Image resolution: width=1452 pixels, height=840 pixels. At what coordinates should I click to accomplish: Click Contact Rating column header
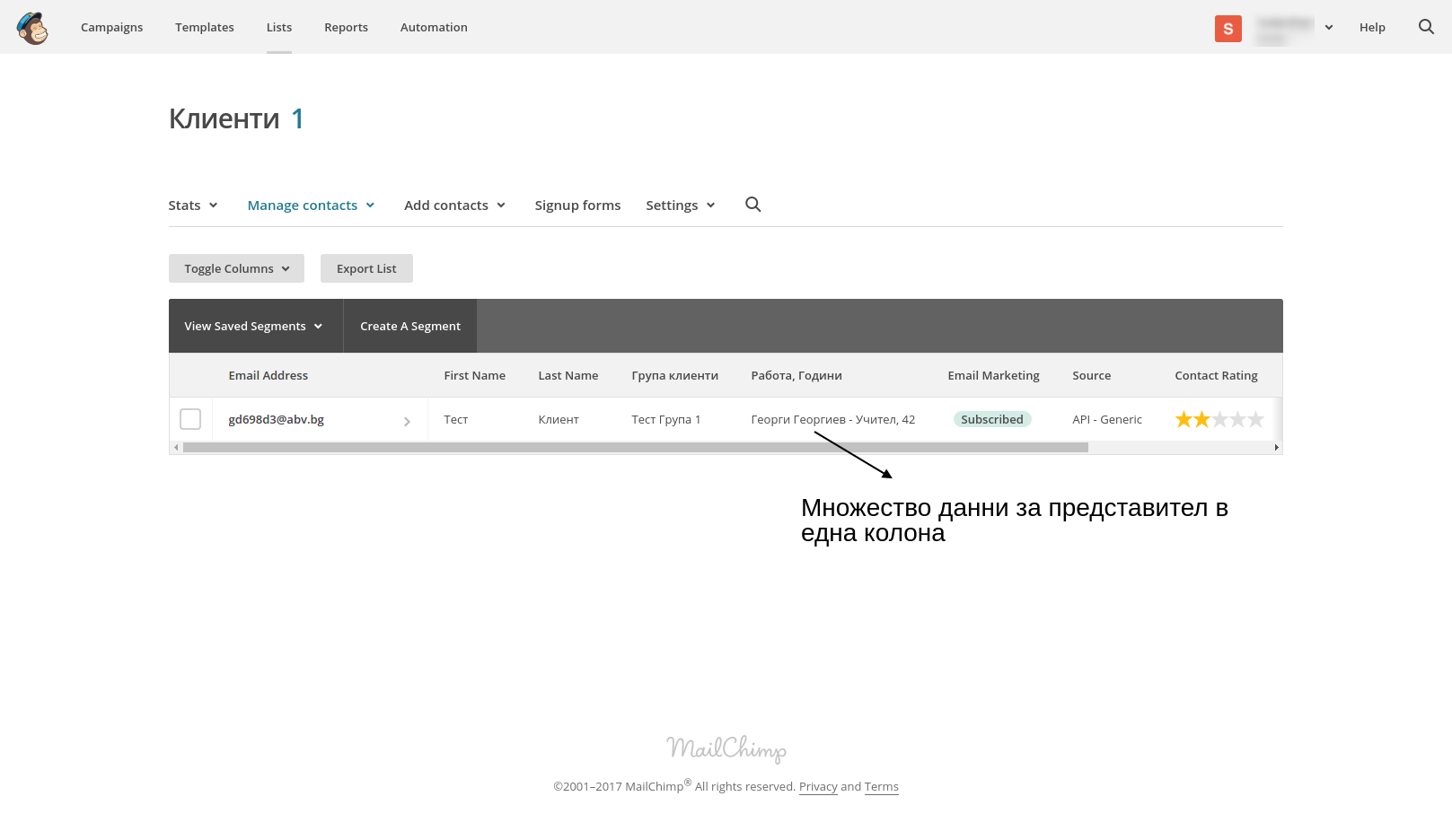pyautogui.click(x=1216, y=375)
